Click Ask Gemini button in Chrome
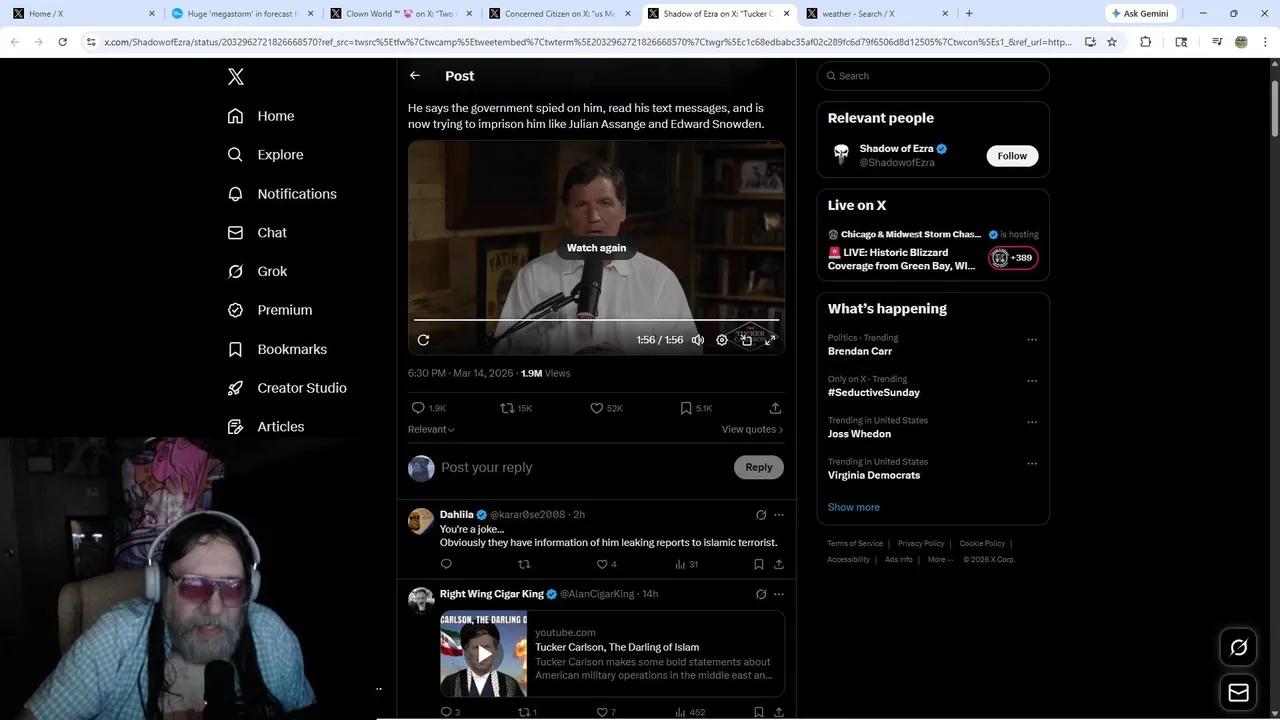Image resolution: width=1280 pixels, height=720 pixels. 1140,14
